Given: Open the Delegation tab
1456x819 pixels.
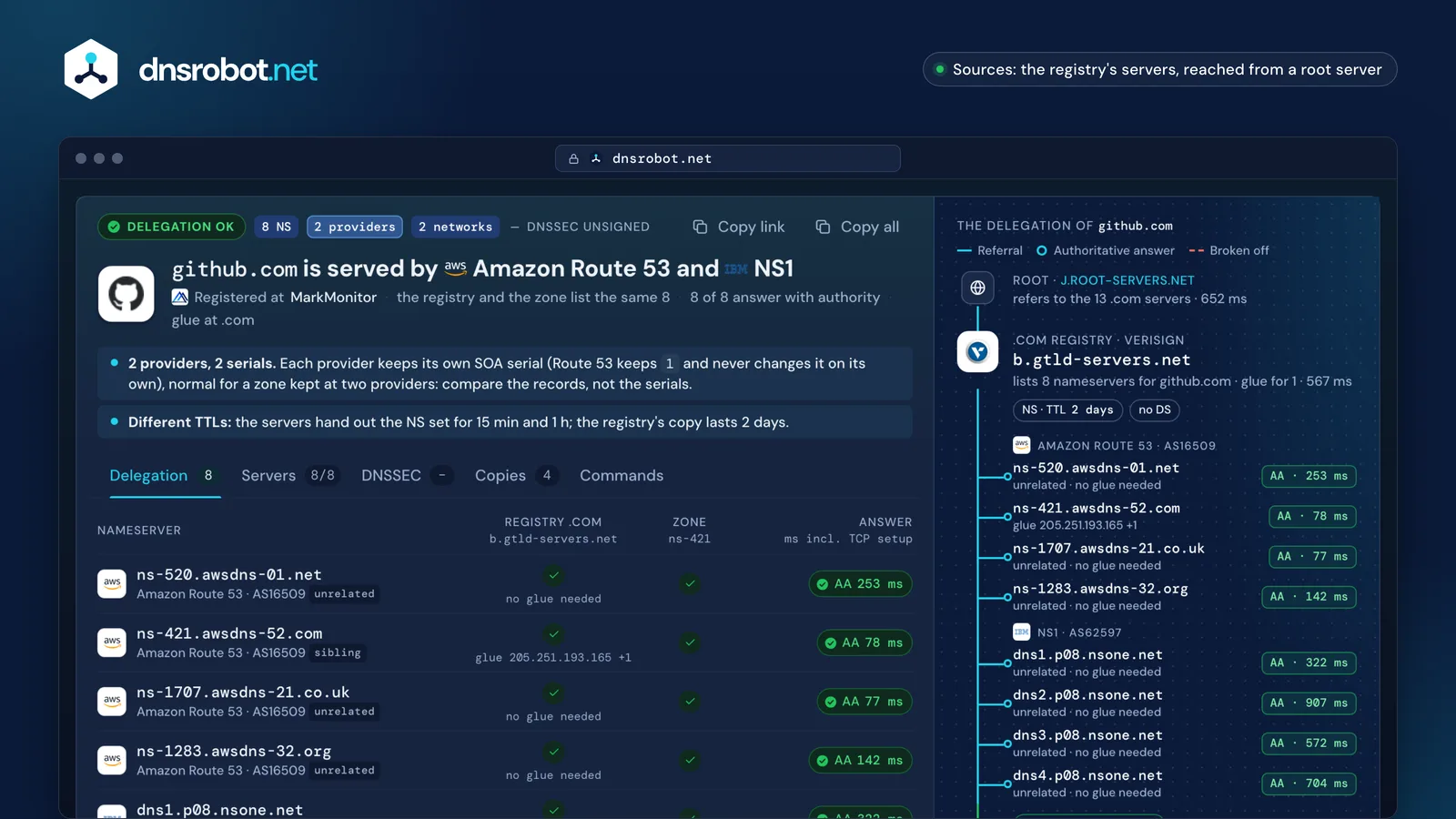Looking at the screenshot, I should pyautogui.click(x=165, y=475).
